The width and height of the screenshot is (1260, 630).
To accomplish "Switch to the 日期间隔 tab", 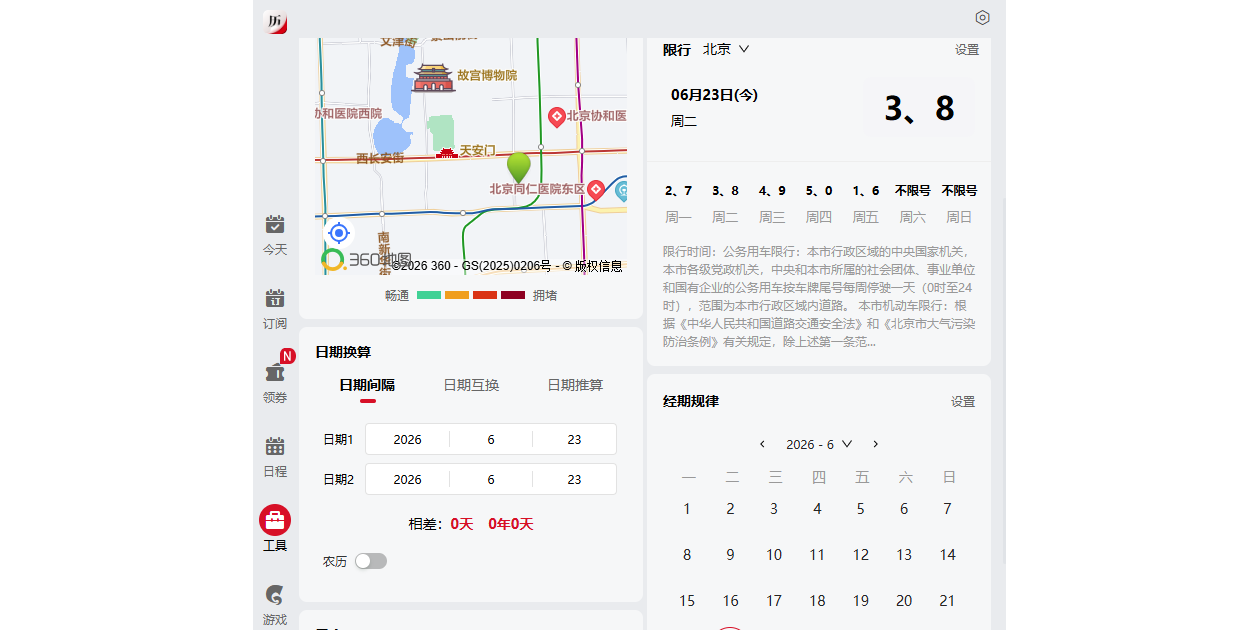I will 367,385.
